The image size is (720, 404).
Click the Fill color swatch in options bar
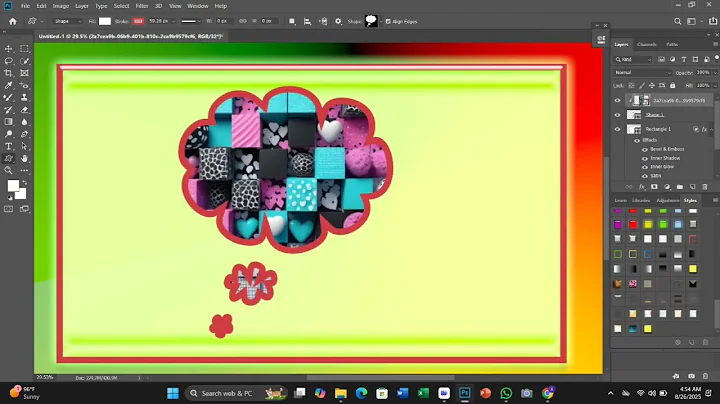pyautogui.click(x=105, y=21)
